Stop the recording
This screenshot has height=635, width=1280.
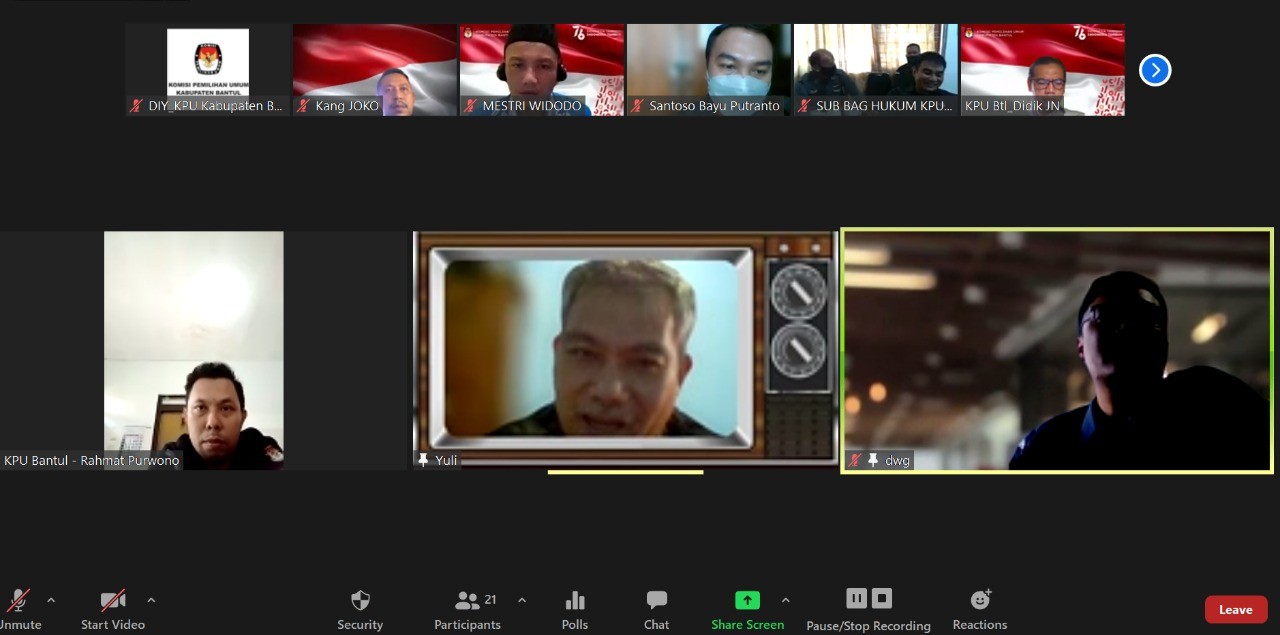(x=881, y=598)
